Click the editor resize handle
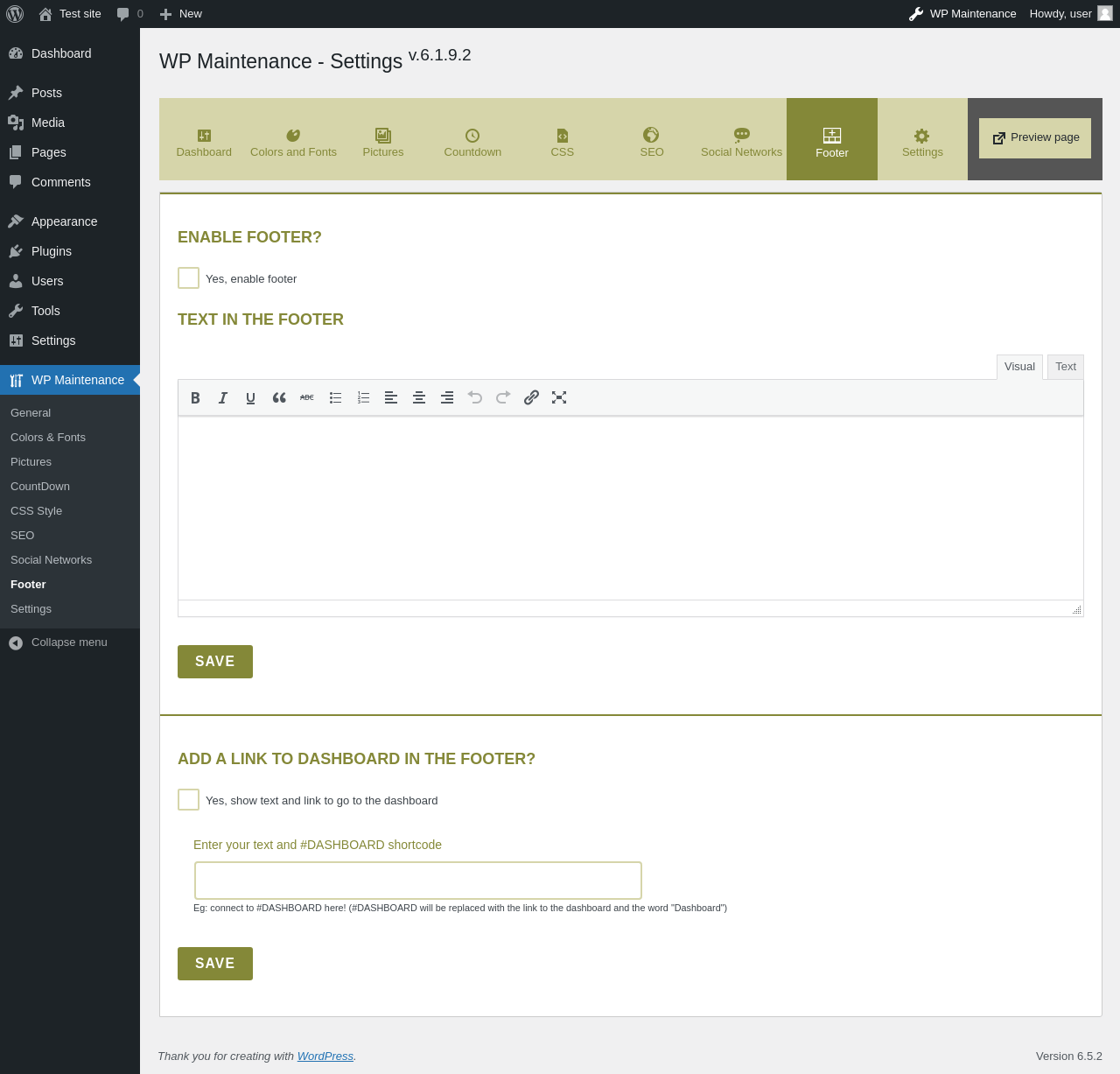Screen dimensions: 1120x1074 (1076, 609)
